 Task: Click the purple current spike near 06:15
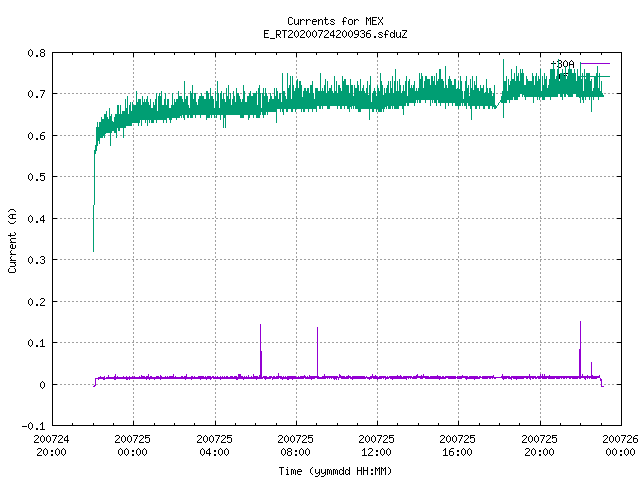pyautogui.click(x=260, y=351)
